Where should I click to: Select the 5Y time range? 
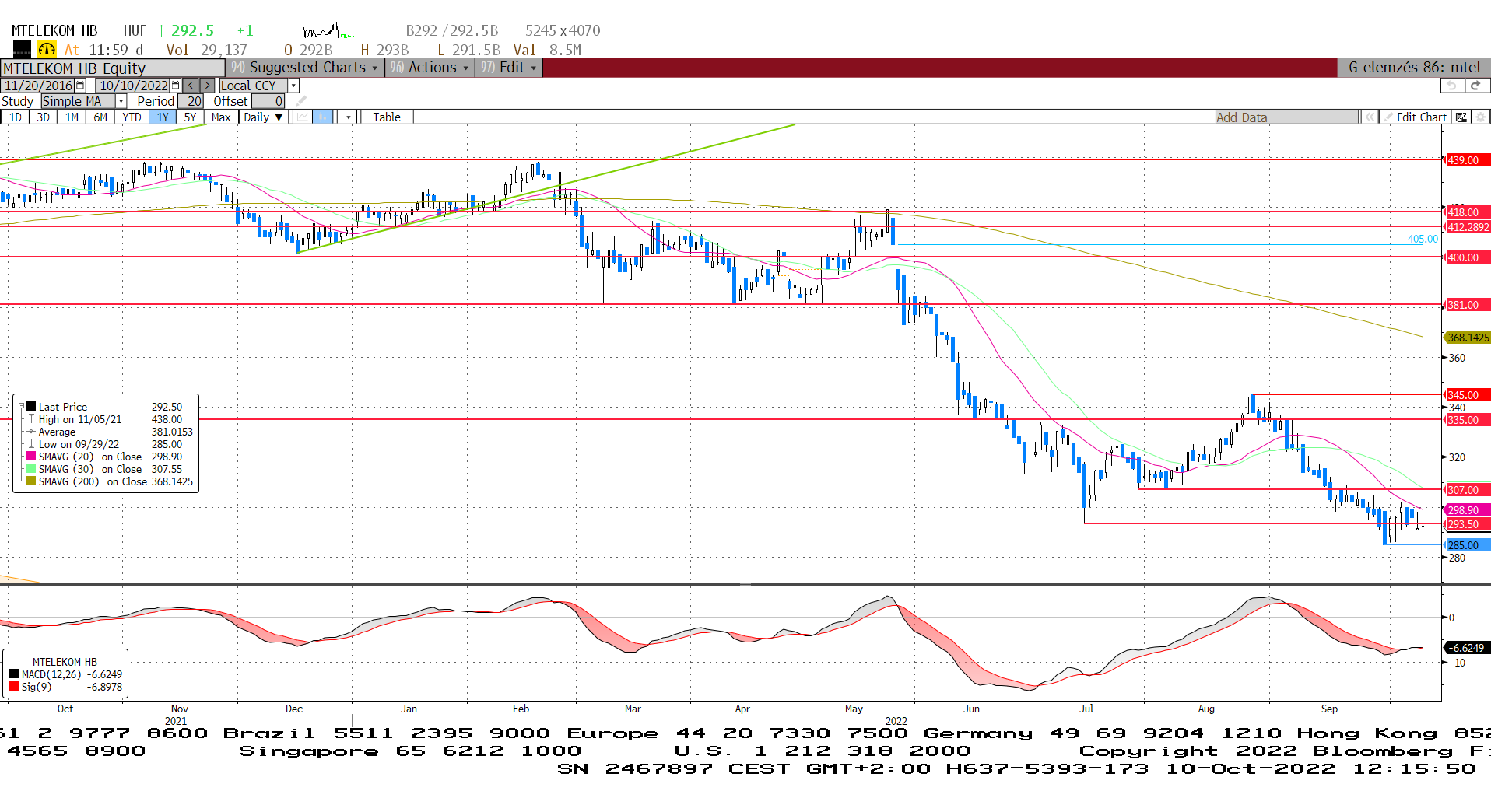190,117
